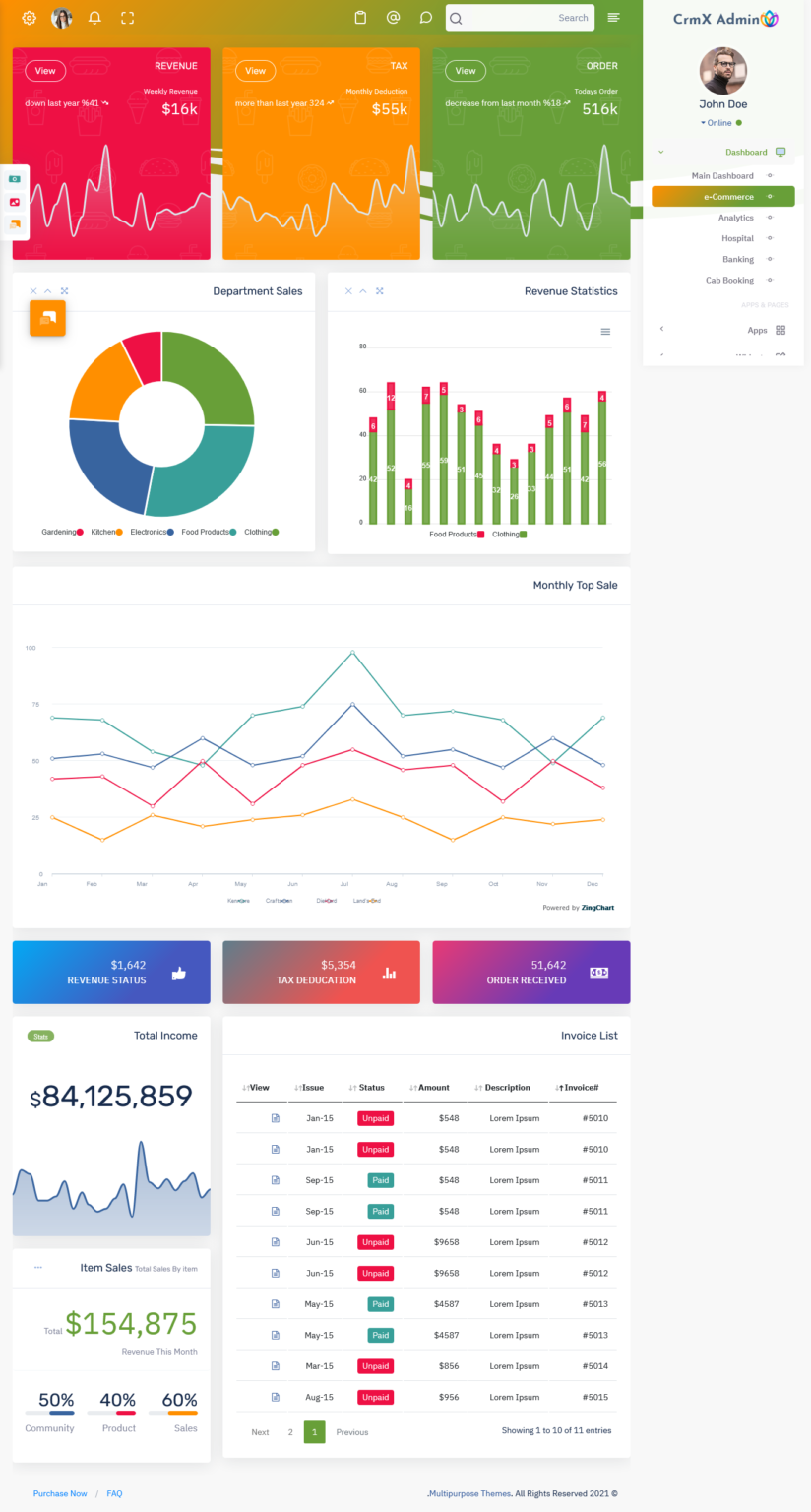Screen dimensions: 811x1512
Task: Toggle the Kitchen legend in Department Sales
Action: tap(101, 530)
